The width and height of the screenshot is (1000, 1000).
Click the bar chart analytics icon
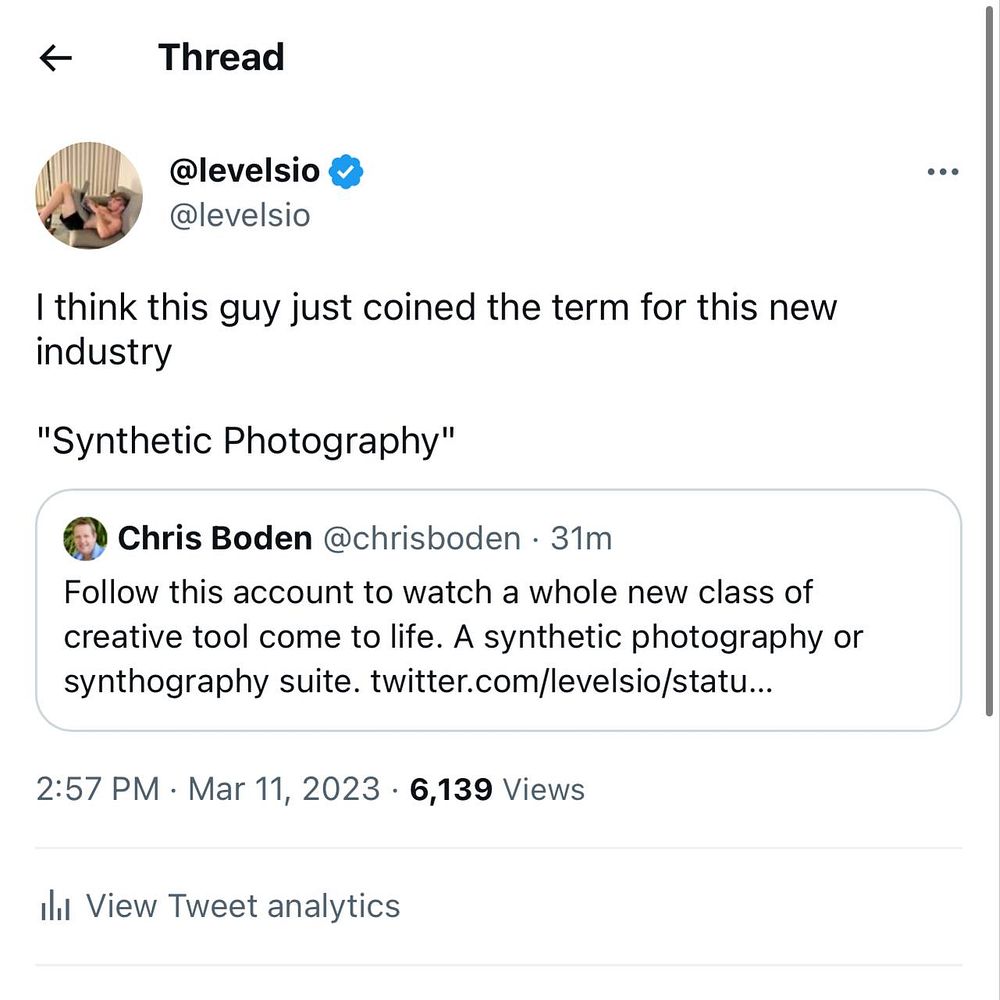[55, 907]
